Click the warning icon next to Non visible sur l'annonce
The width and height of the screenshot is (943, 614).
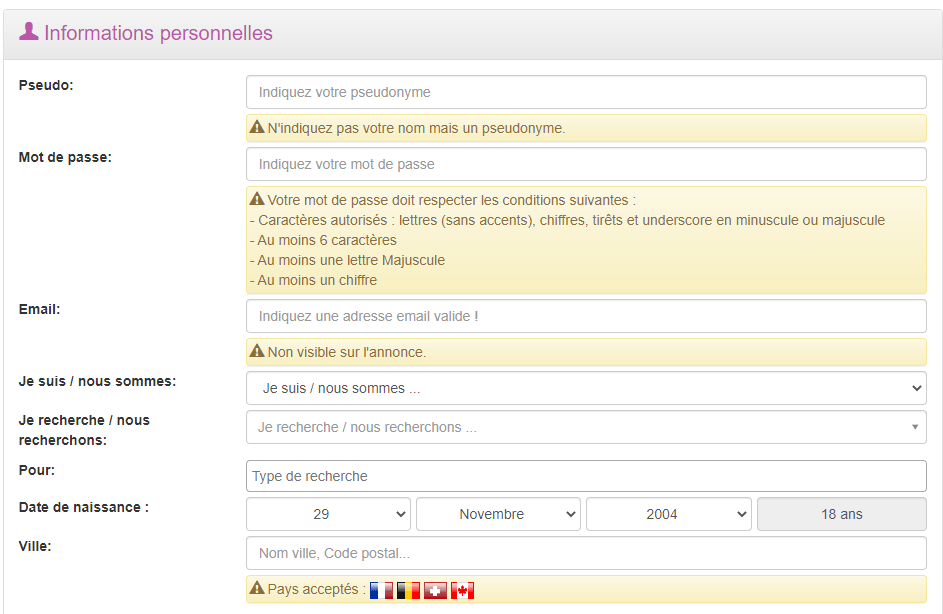point(257,351)
